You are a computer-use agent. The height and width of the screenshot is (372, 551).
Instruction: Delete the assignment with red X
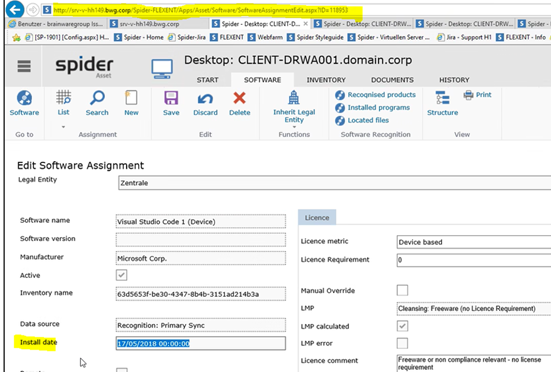click(x=240, y=98)
